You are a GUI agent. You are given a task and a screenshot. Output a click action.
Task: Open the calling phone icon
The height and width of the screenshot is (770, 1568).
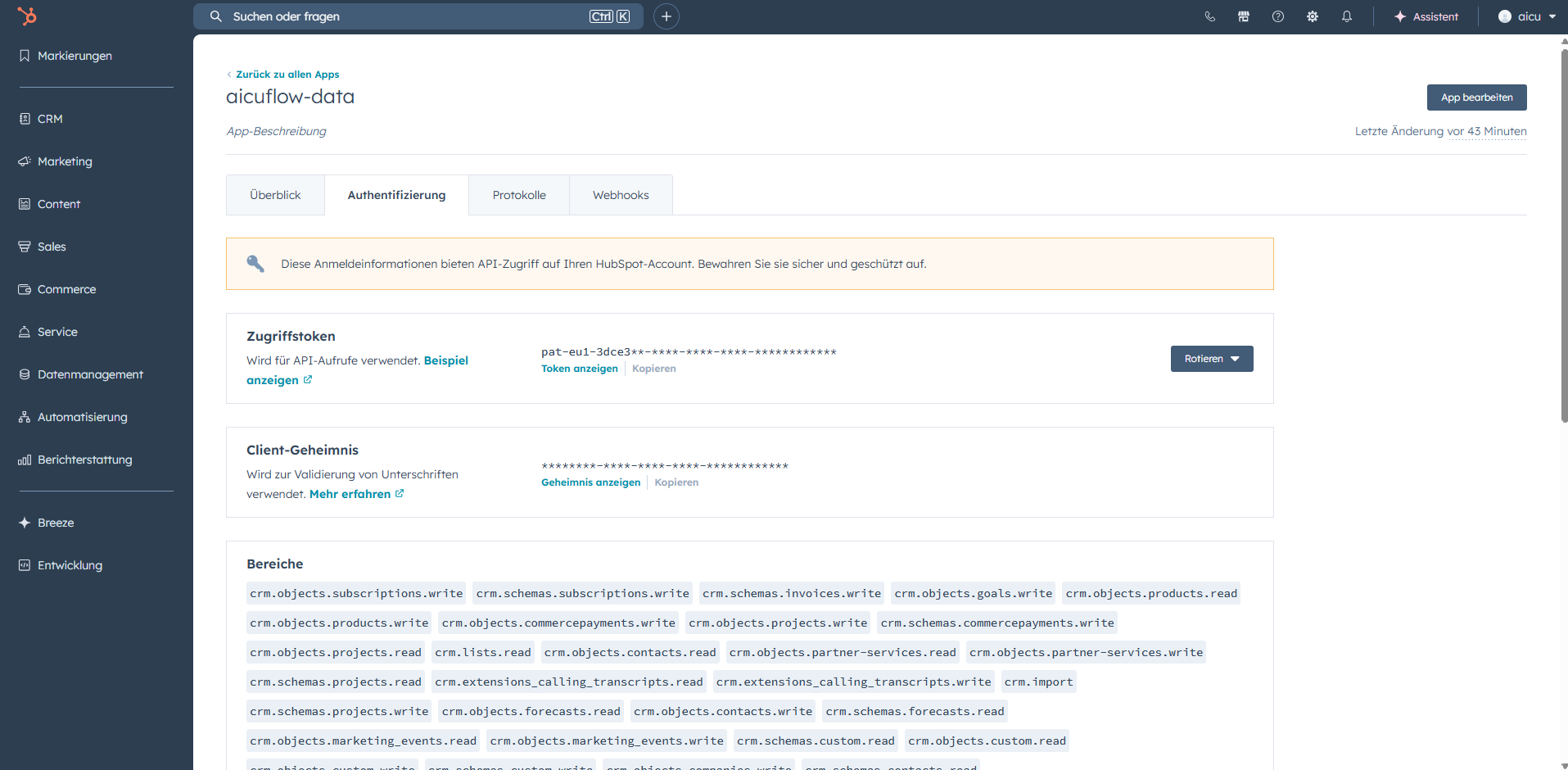pos(1209,16)
